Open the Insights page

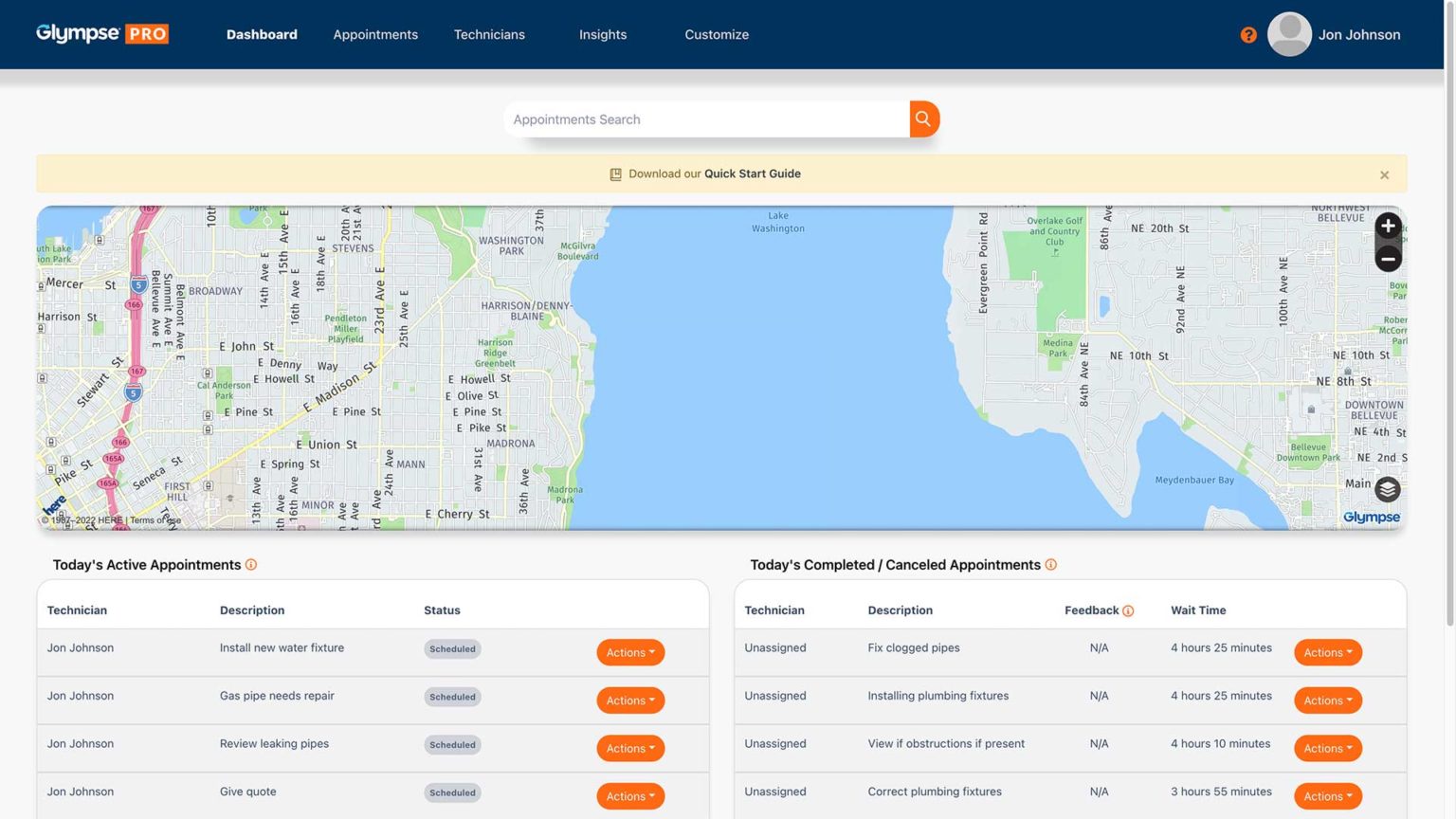[603, 34]
